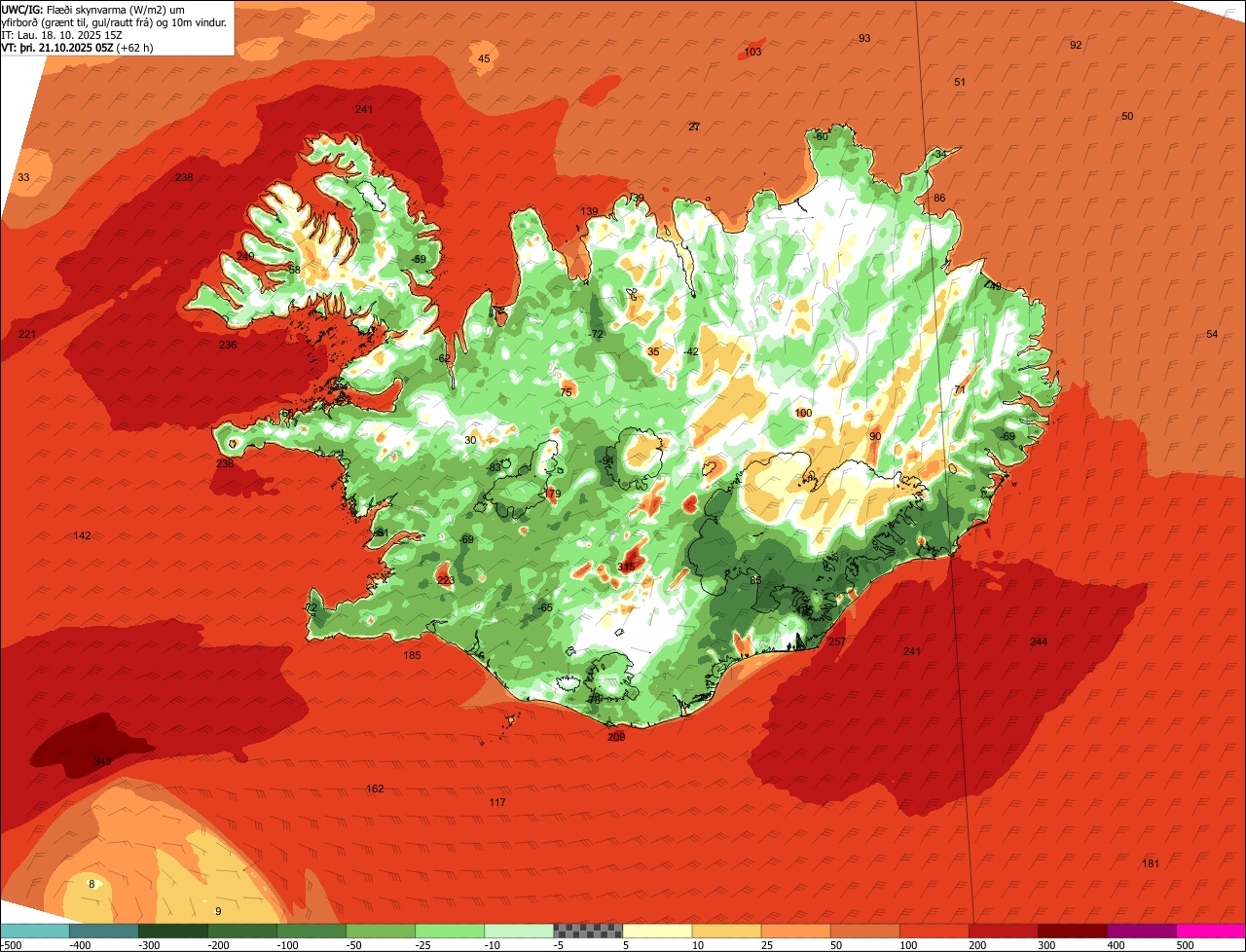Click the 223 value in southwest Iceland

(x=445, y=580)
